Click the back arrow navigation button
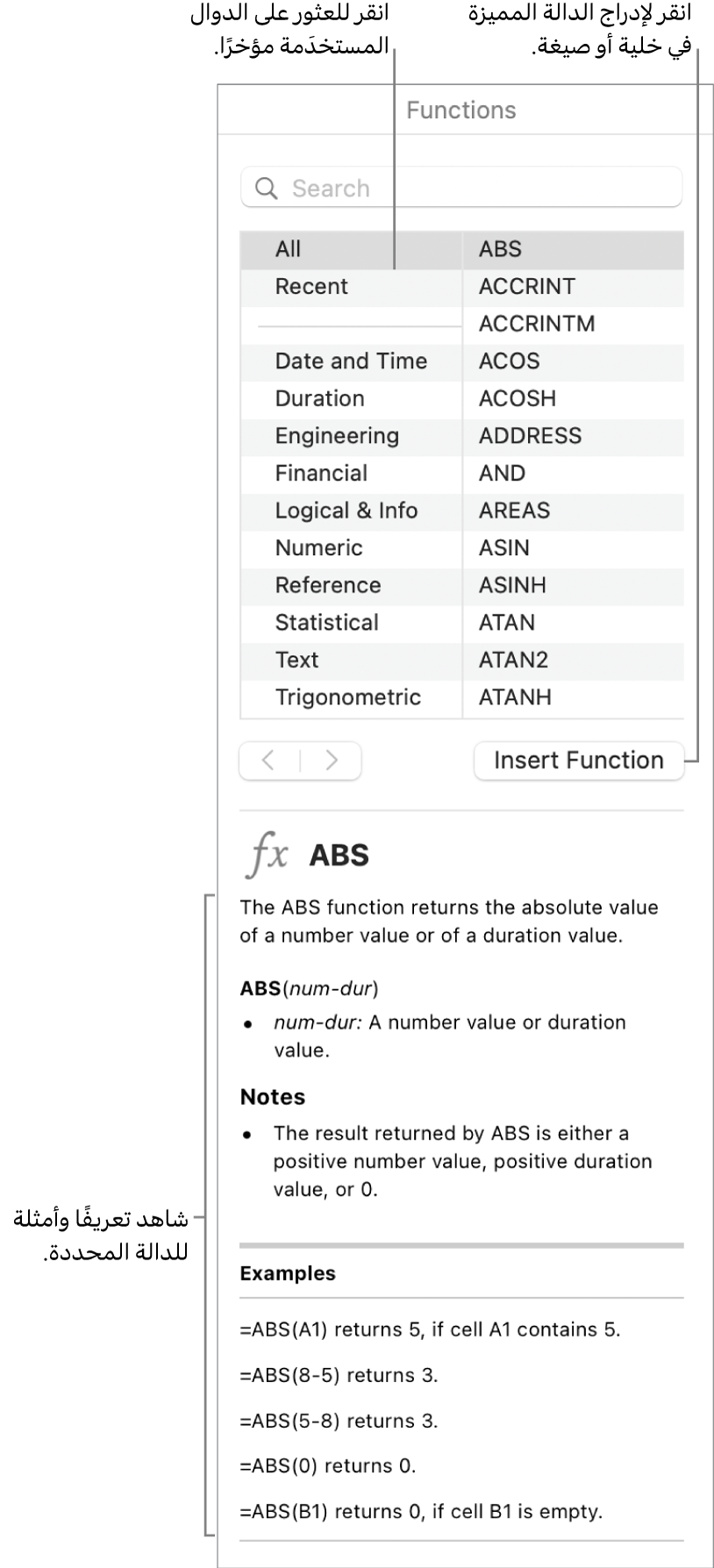 [x=269, y=760]
